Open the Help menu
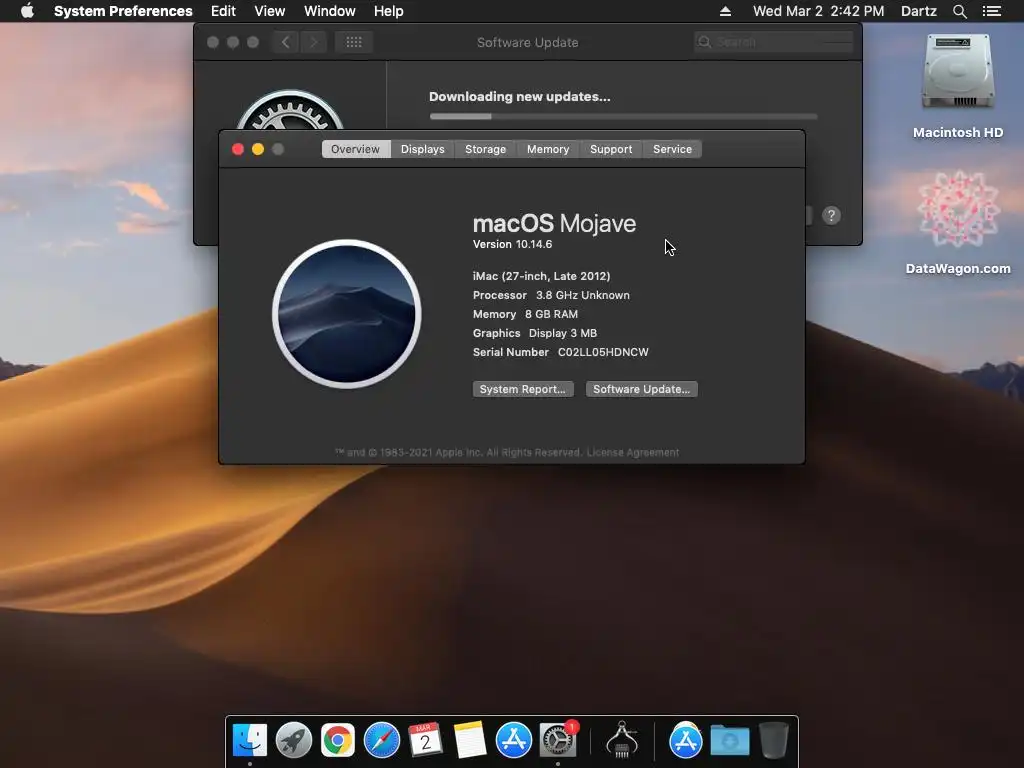Image resolution: width=1024 pixels, height=768 pixels. click(389, 11)
